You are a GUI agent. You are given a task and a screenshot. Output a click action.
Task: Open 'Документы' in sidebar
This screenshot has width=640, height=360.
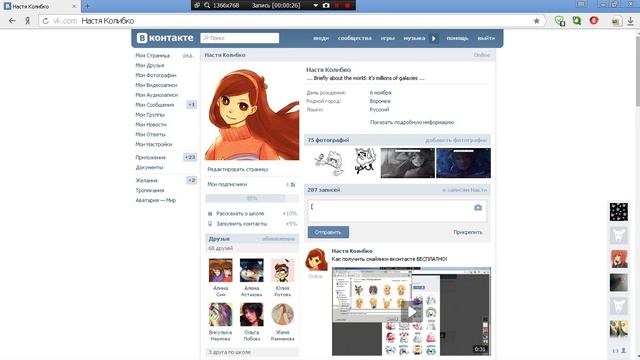click(x=149, y=167)
